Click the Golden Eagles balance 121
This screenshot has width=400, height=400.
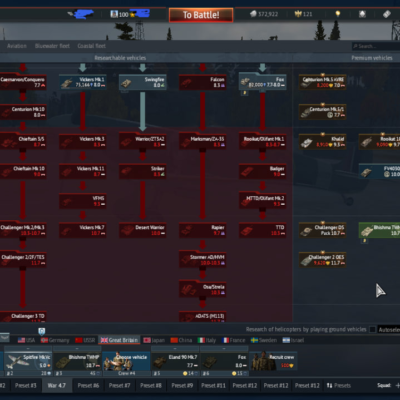coord(303,14)
